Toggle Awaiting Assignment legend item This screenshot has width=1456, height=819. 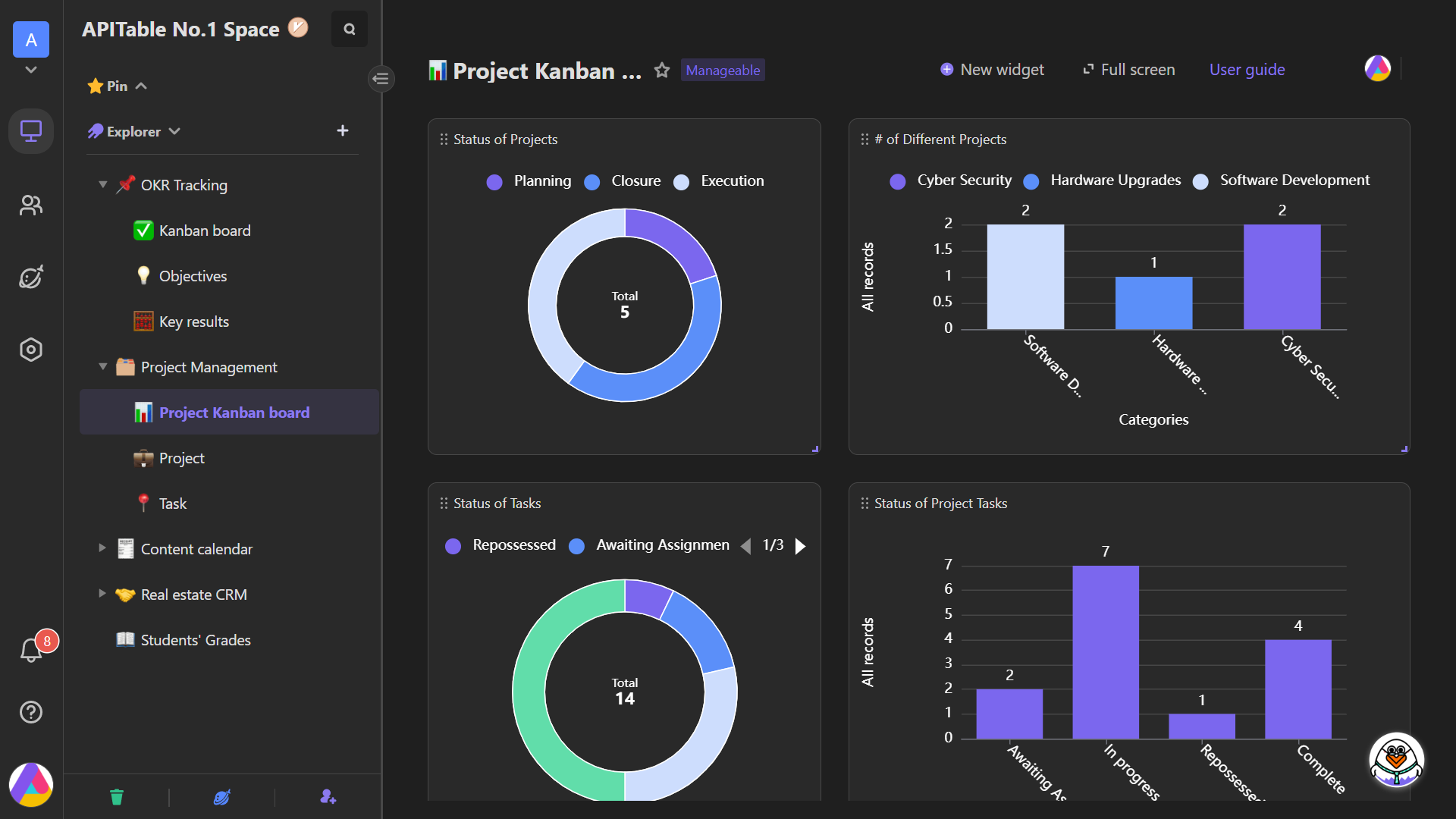[x=648, y=545]
